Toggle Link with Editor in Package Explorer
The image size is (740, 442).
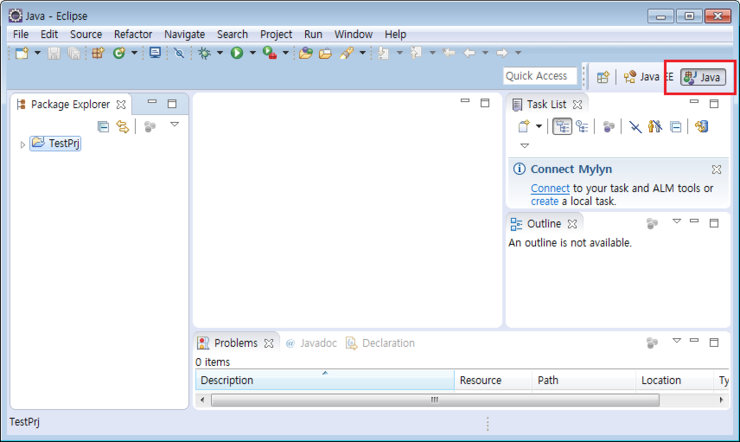pos(123,126)
